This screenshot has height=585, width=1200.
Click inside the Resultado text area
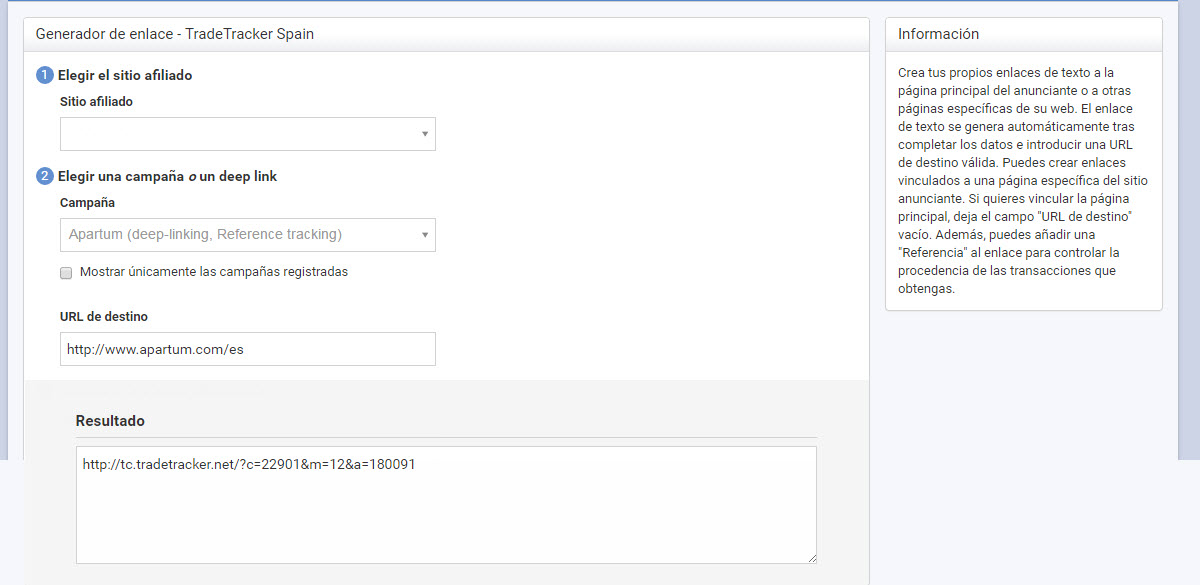coord(446,505)
